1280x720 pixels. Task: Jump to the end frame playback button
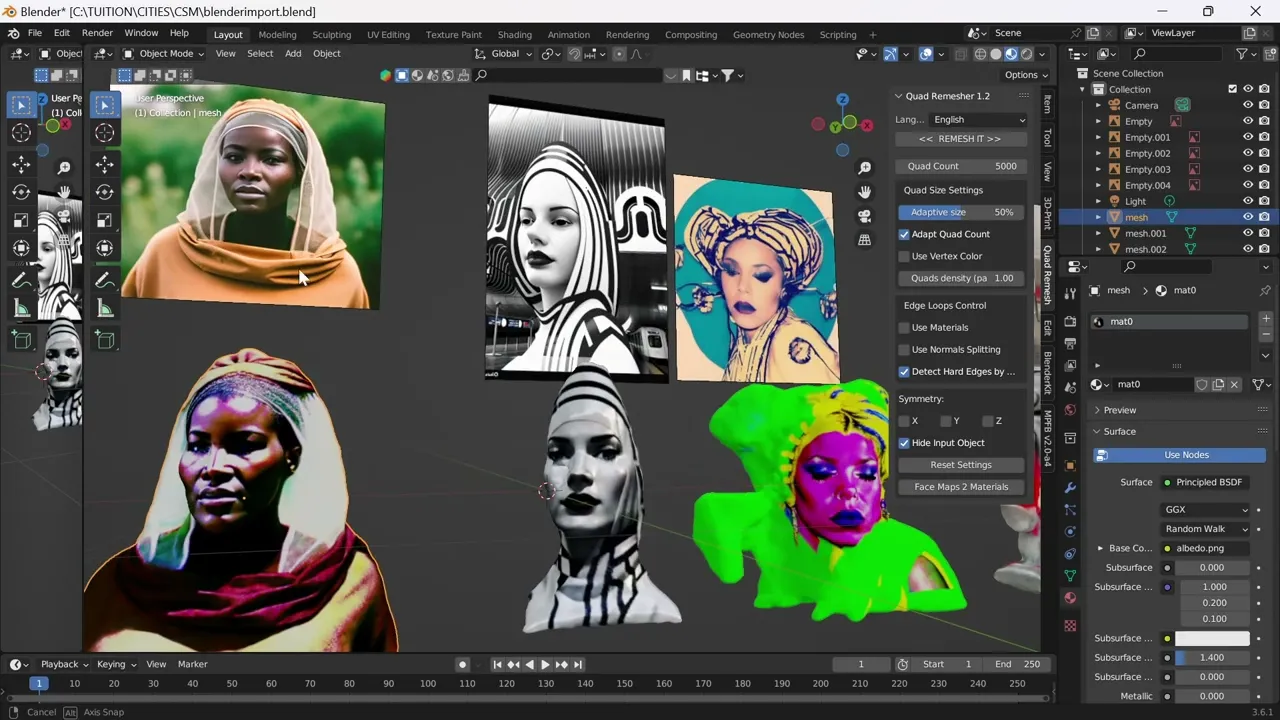(578, 664)
